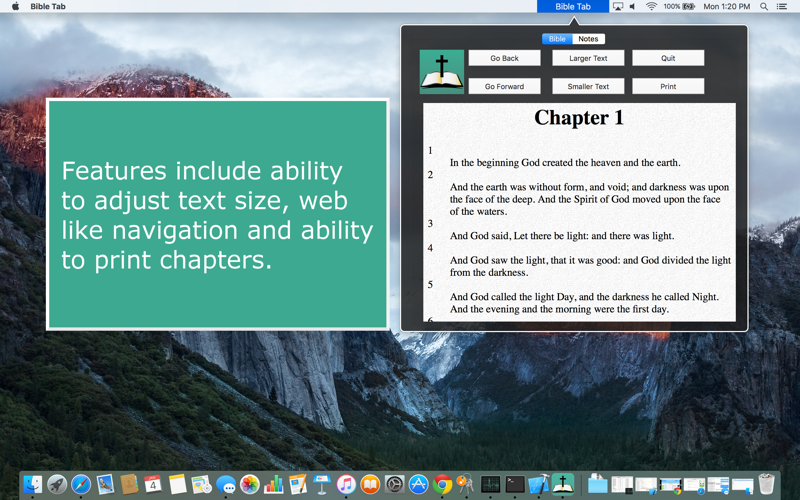Click the volume speaker icon

pyautogui.click(x=633, y=6)
